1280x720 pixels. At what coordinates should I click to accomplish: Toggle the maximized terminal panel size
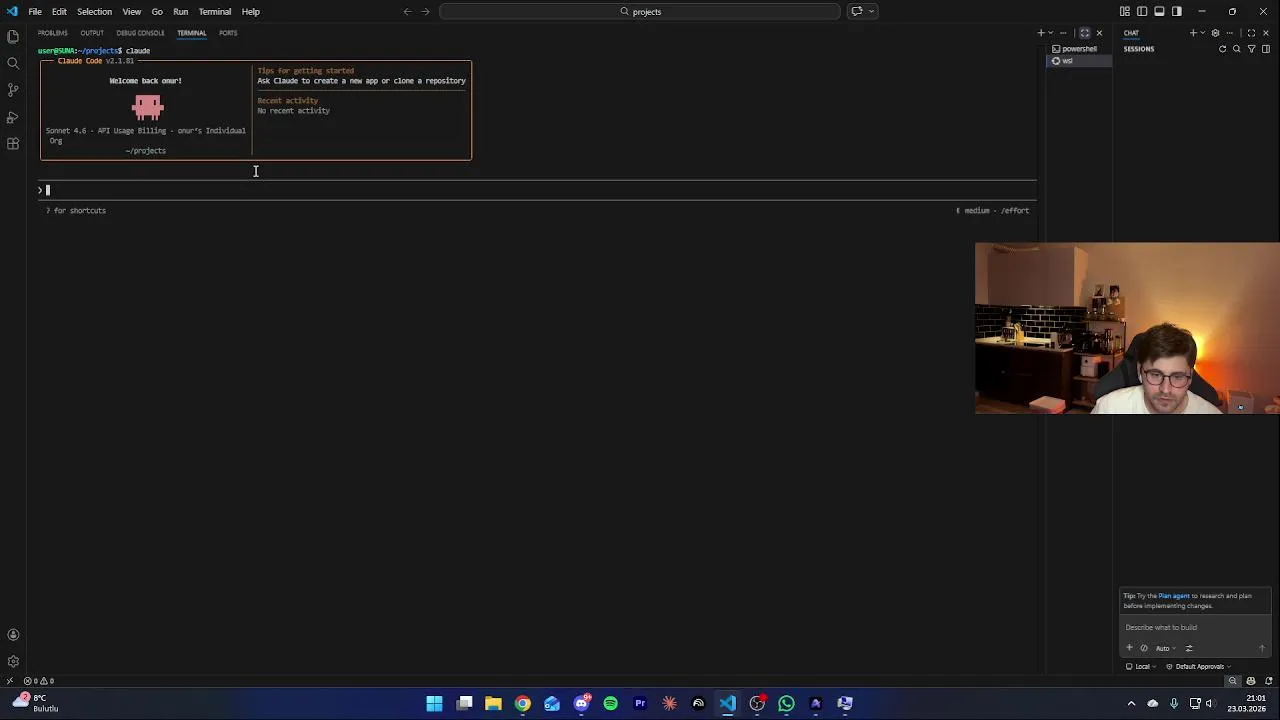pyautogui.click(x=1085, y=33)
